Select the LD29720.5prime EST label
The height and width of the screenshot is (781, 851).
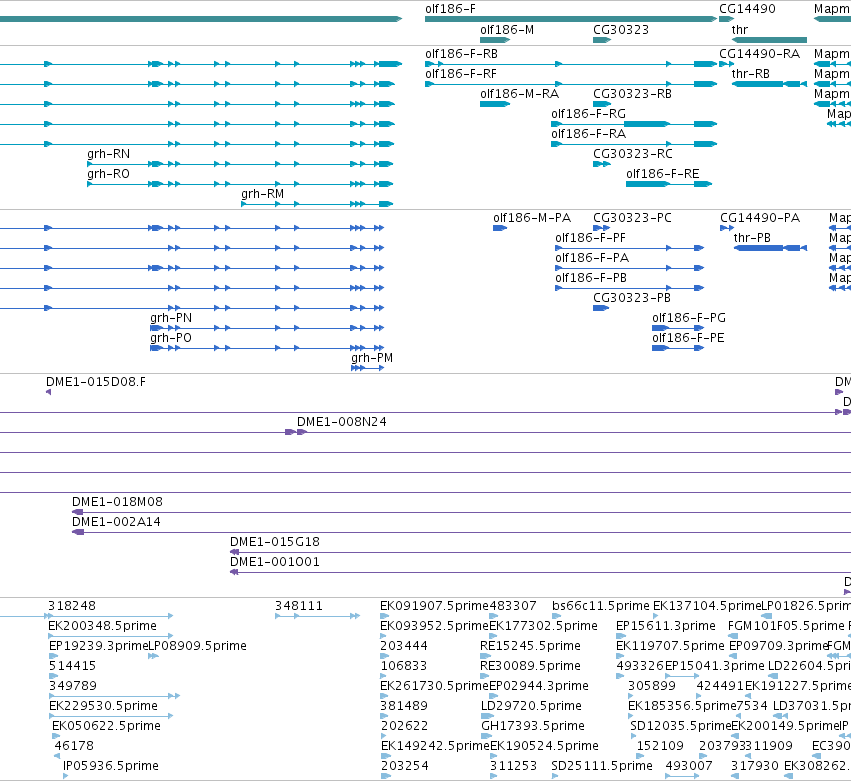[531, 707]
